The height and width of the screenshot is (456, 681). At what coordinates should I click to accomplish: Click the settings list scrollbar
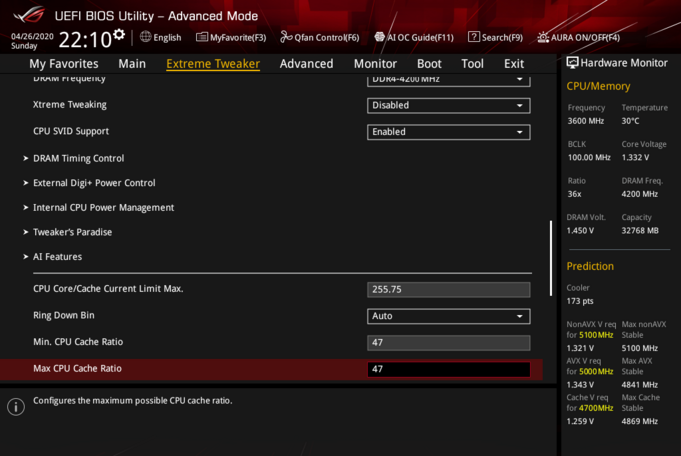coord(551,258)
